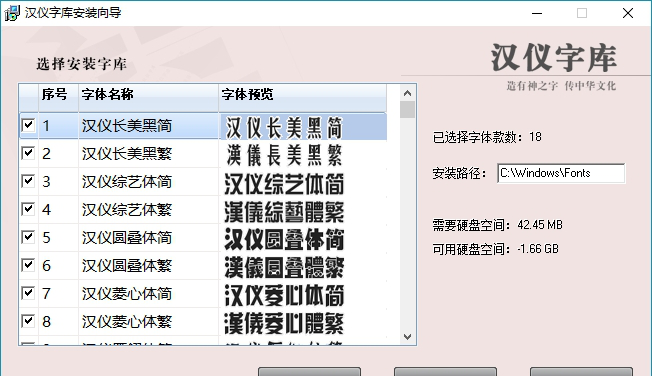Click the preview image of row 3 综艺体简
The image size is (652, 391).
tap(284, 184)
